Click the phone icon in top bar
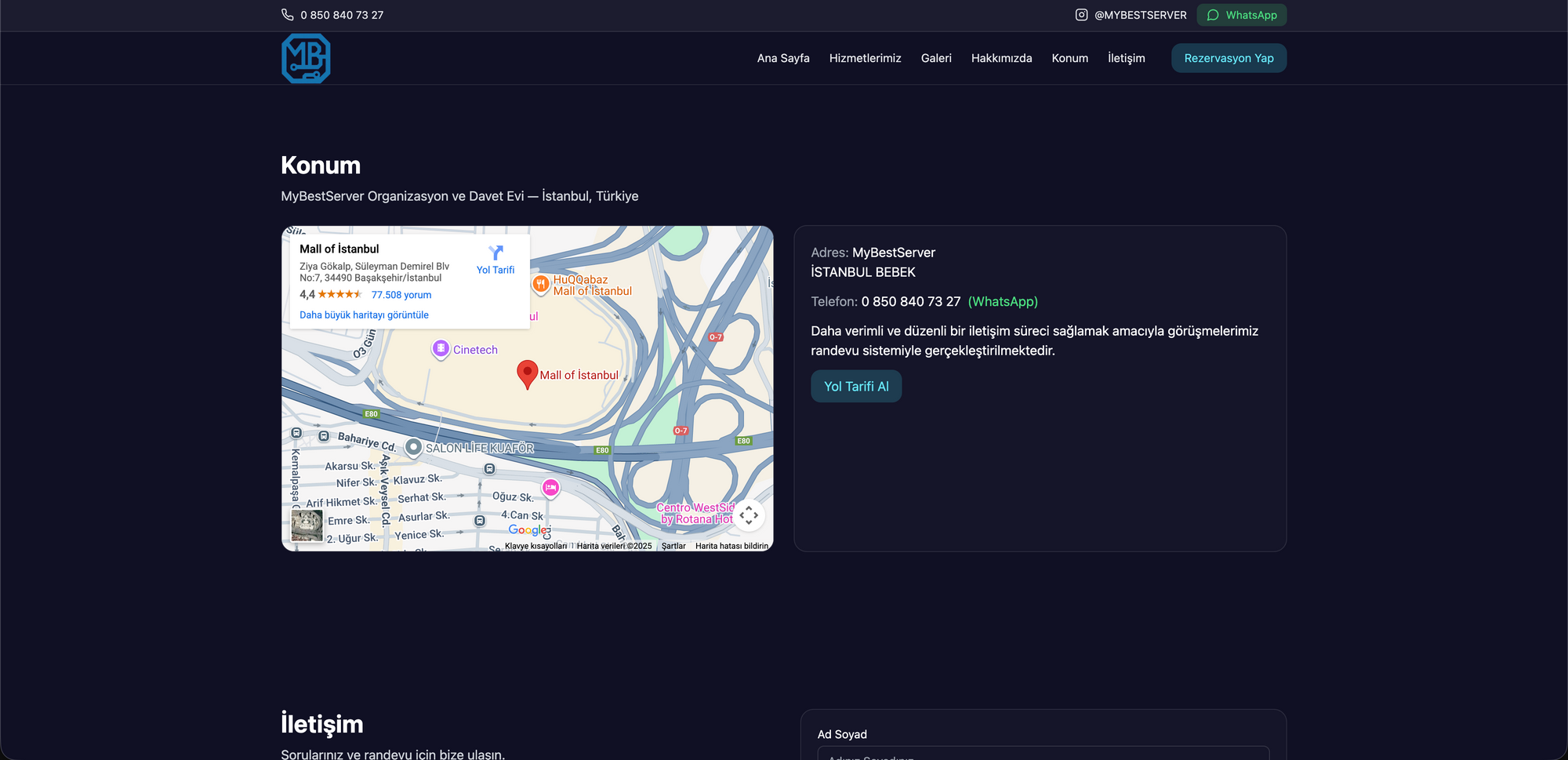The image size is (1568, 760). click(288, 15)
